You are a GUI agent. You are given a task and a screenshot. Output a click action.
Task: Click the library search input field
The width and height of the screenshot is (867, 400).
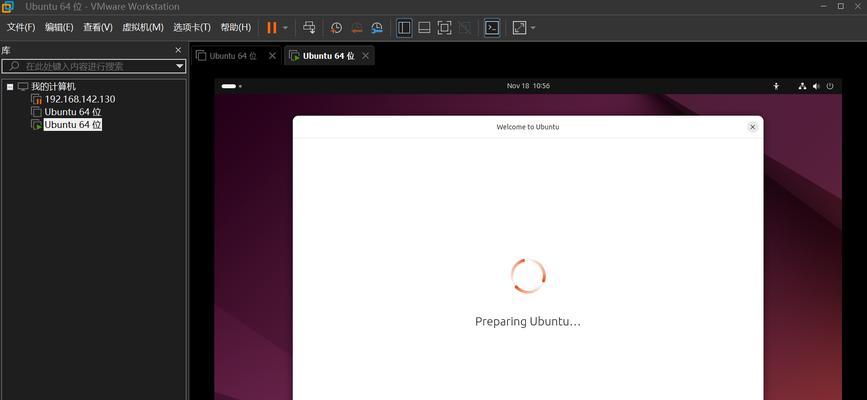(88, 66)
